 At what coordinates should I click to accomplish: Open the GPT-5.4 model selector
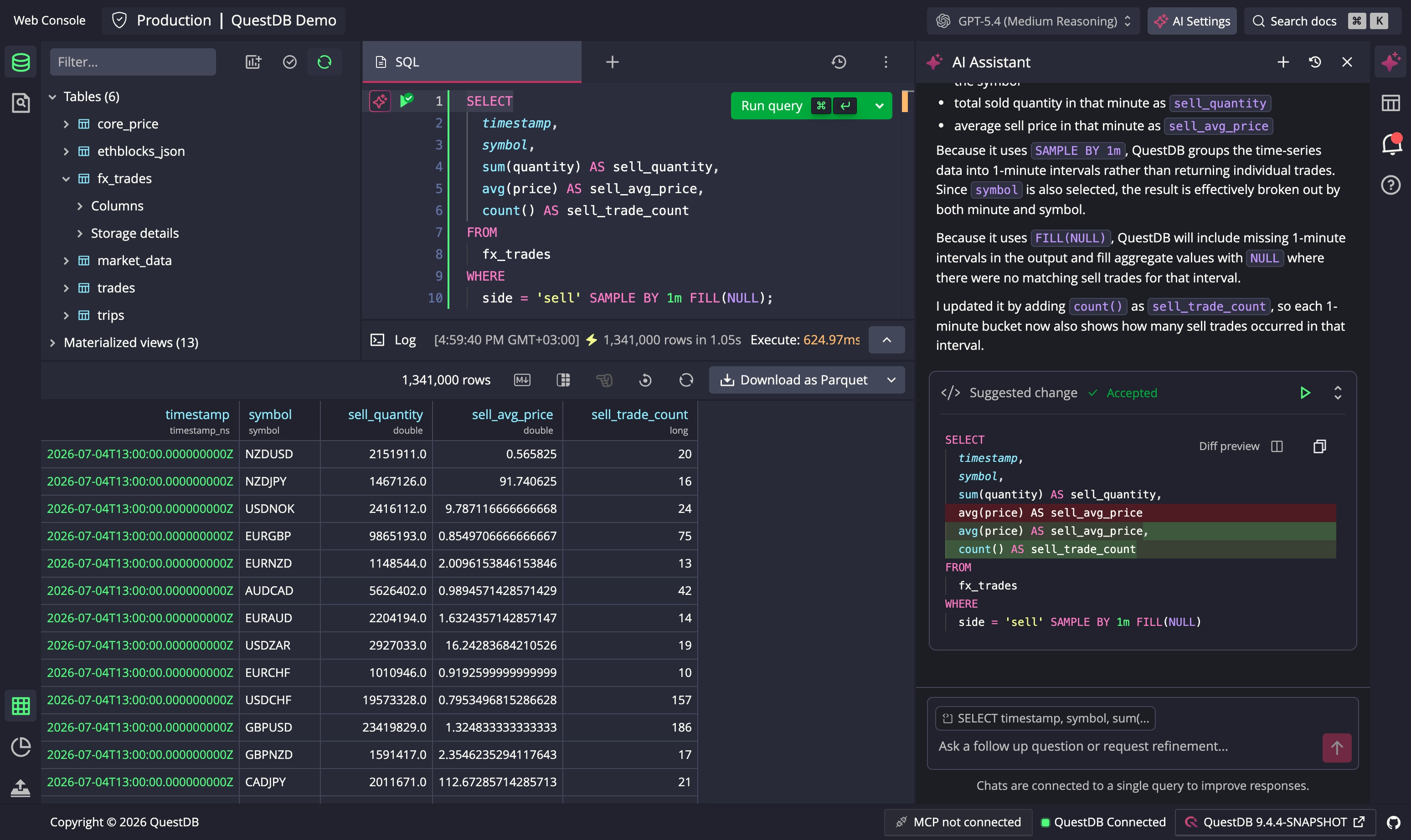point(1033,21)
